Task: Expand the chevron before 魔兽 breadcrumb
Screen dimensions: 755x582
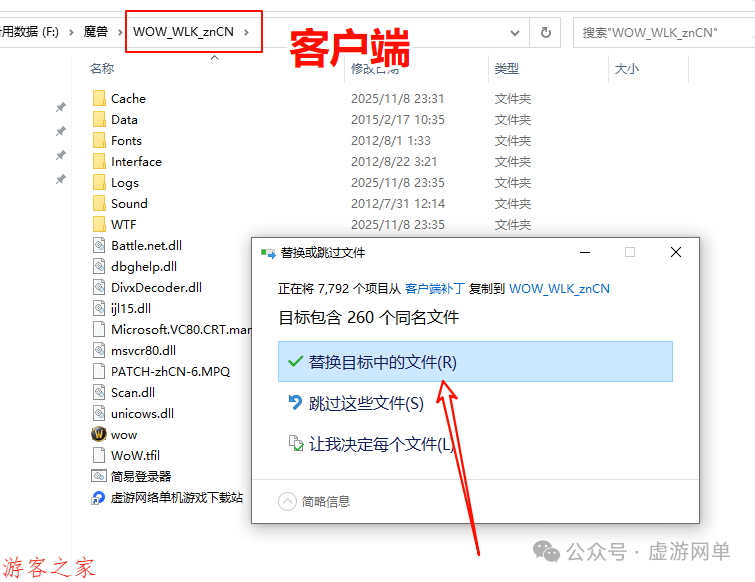Action: coord(71,32)
